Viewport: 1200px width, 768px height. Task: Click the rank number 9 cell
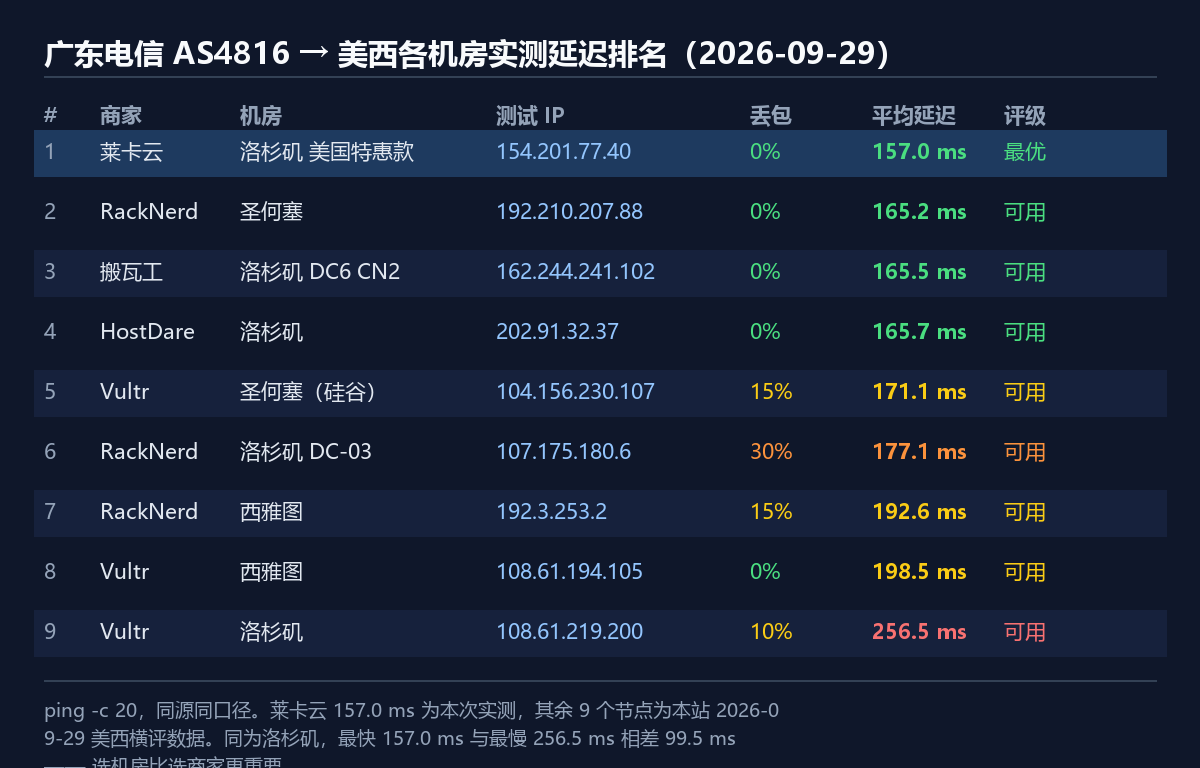[50, 632]
